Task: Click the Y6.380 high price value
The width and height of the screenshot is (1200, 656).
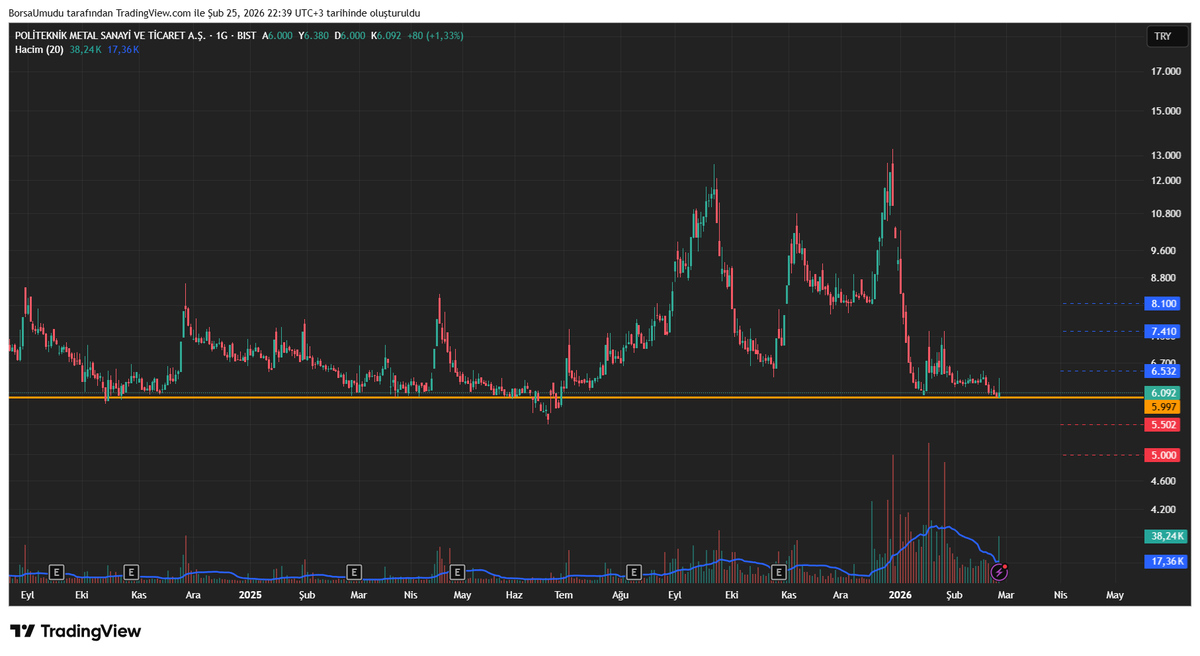Action: (314, 36)
